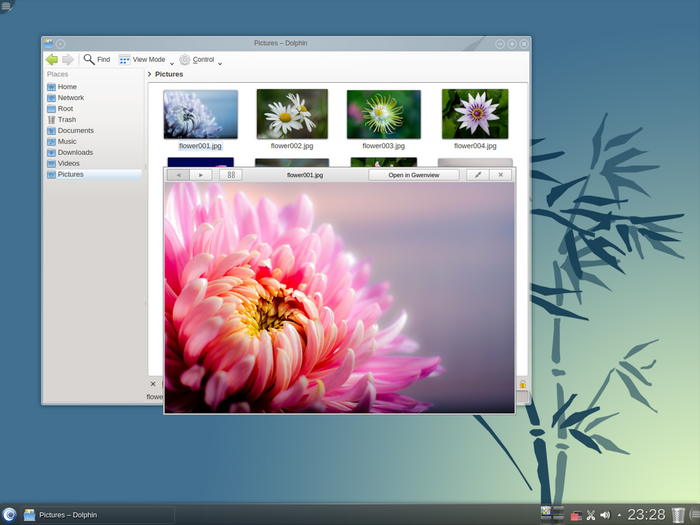Expand hidden system tray icons arrow
The height and width of the screenshot is (525, 700).
pyautogui.click(x=619, y=515)
